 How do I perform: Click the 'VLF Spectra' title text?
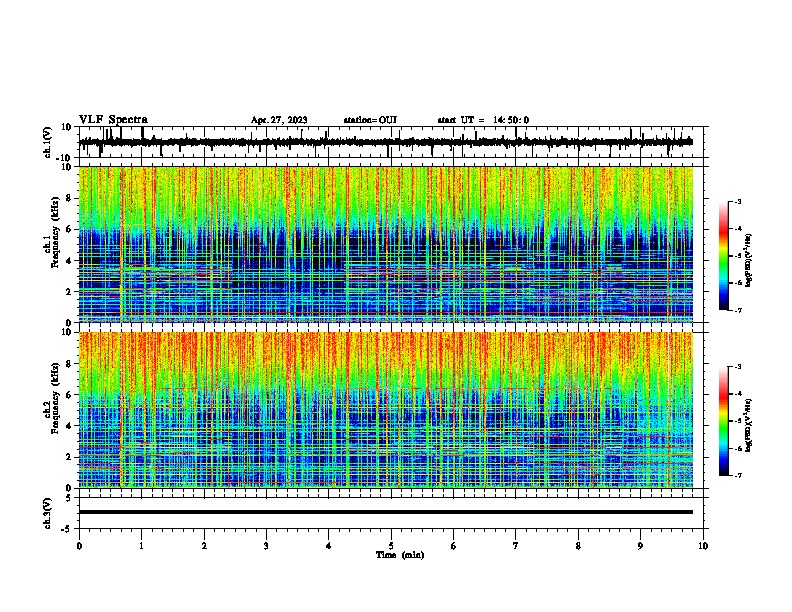pyautogui.click(x=113, y=120)
